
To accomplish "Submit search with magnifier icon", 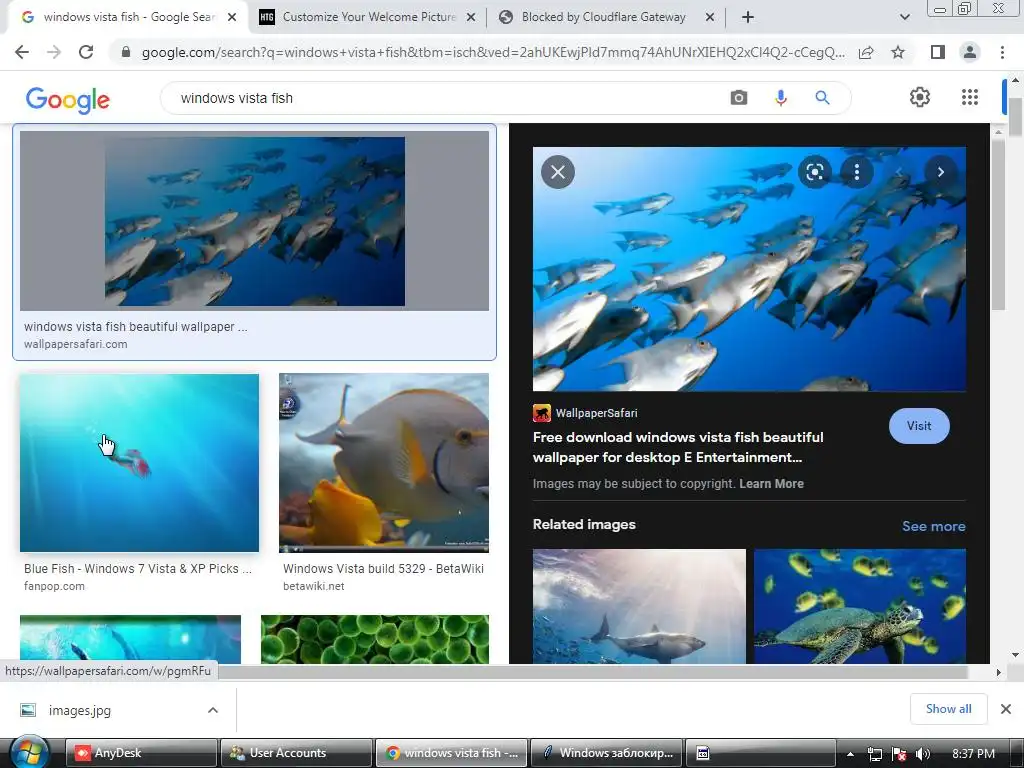I will pyautogui.click(x=822, y=98).
